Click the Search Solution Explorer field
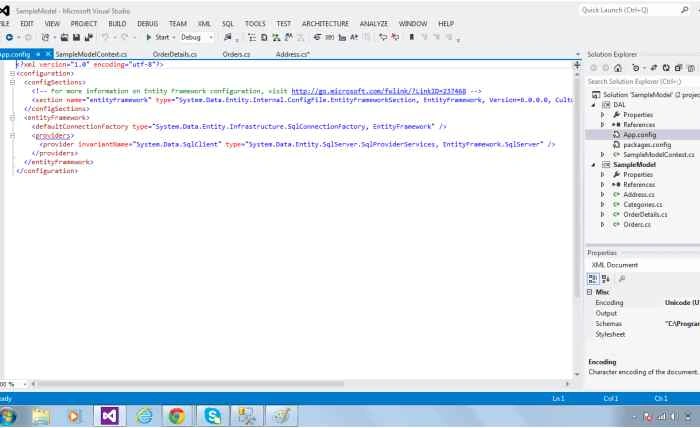Viewport: 700px width, 428px height. [643, 82]
